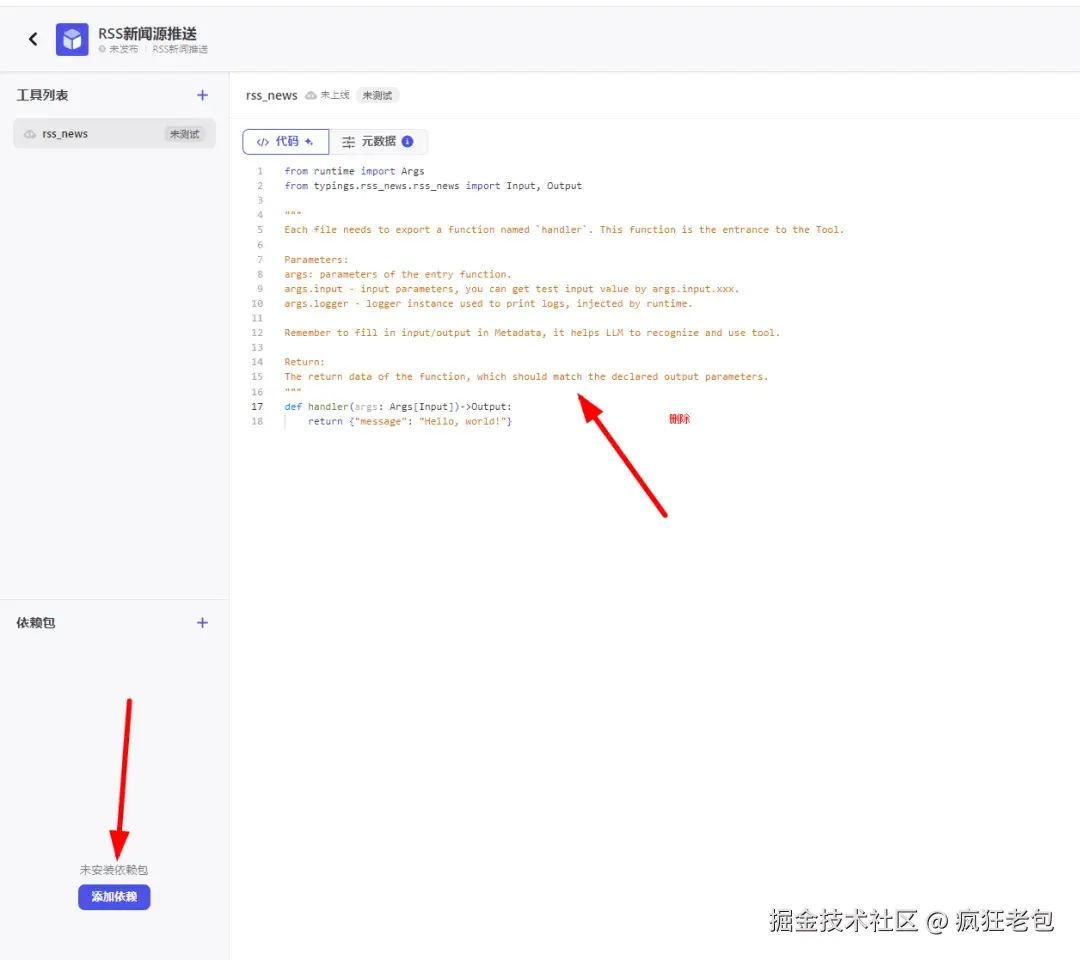The width and height of the screenshot is (1080, 960).
Task: Click the 'Remember to fill in input/output' line
Action: pyautogui.click(x=532, y=333)
